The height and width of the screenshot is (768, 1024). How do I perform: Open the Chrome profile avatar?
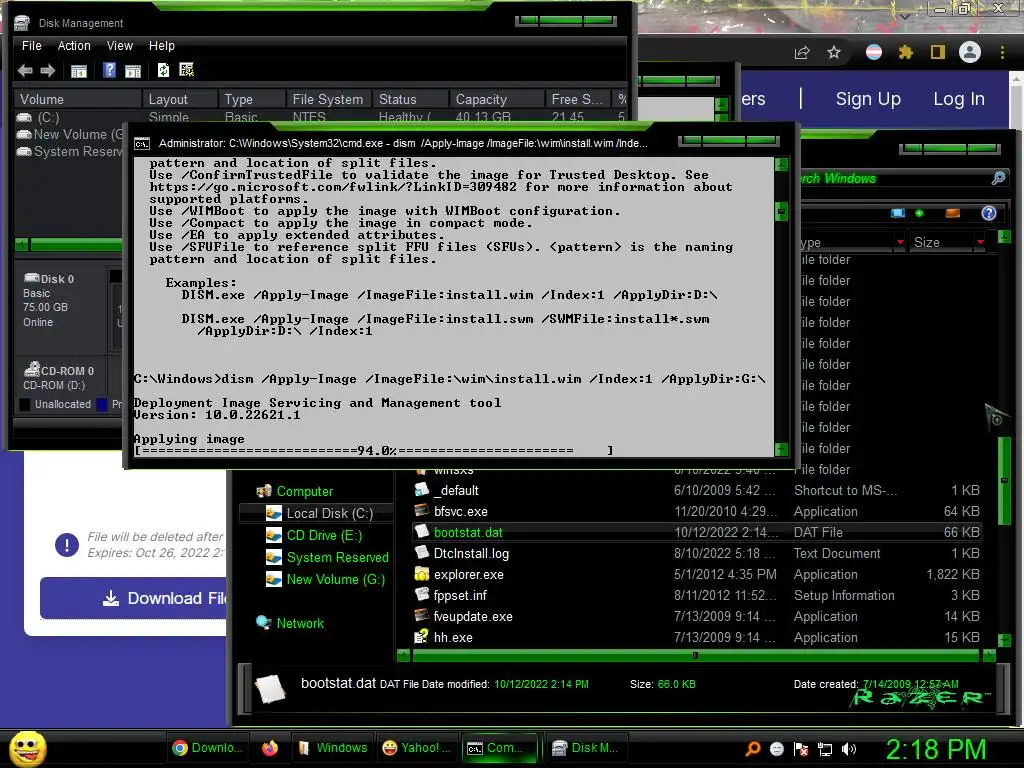tap(970, 52)
